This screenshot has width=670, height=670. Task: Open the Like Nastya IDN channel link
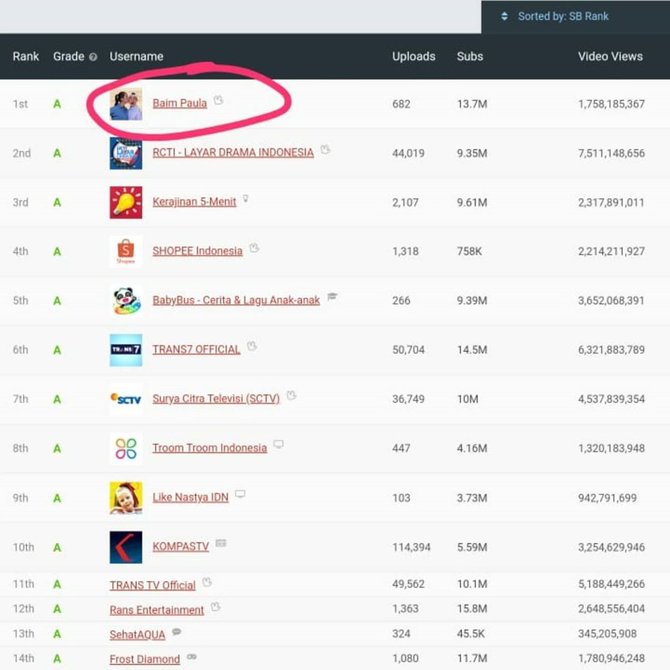(x=190, y=497)
